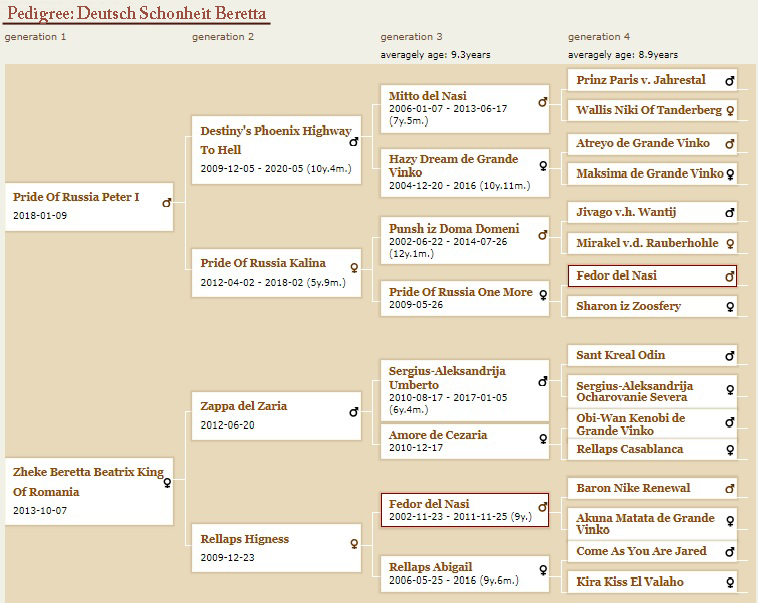
Task: Open highlighted Fedor del Nasi in generation 4
Action: (616, 276)
